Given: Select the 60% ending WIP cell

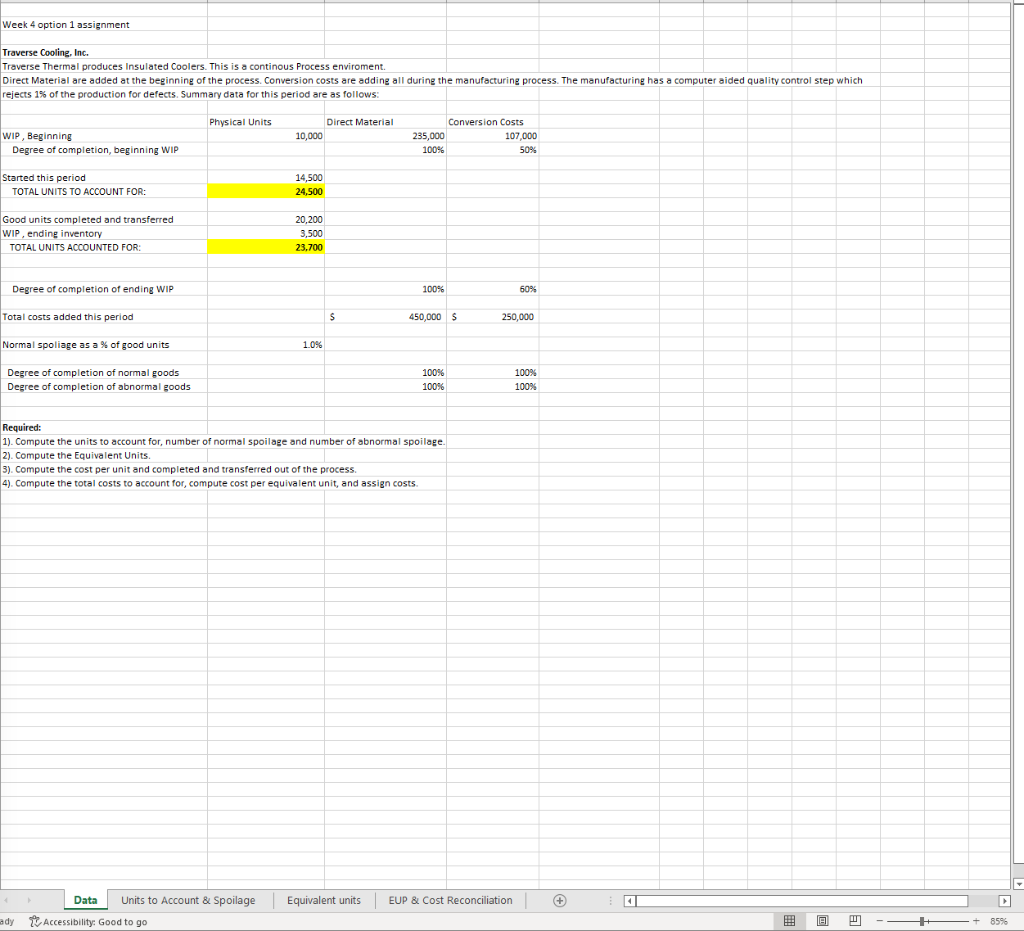Looking at the screenshot, I should (492, 289).
